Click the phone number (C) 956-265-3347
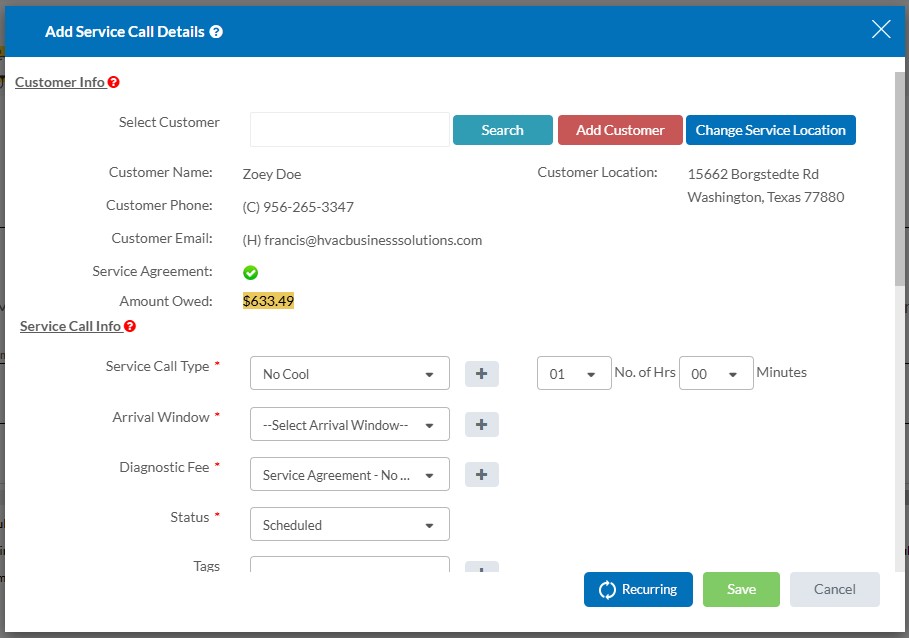909x638 pixels. coord(298,207)
